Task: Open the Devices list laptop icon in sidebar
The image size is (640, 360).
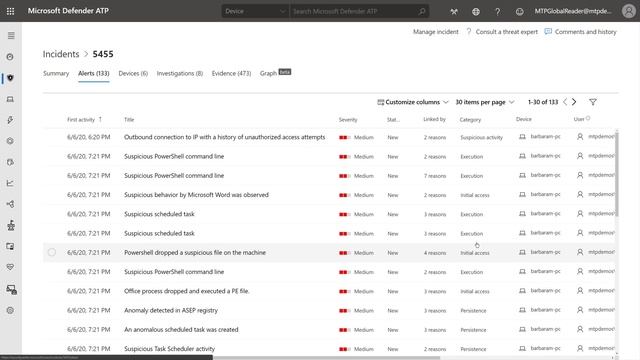Action: click(x=10, y=99)
